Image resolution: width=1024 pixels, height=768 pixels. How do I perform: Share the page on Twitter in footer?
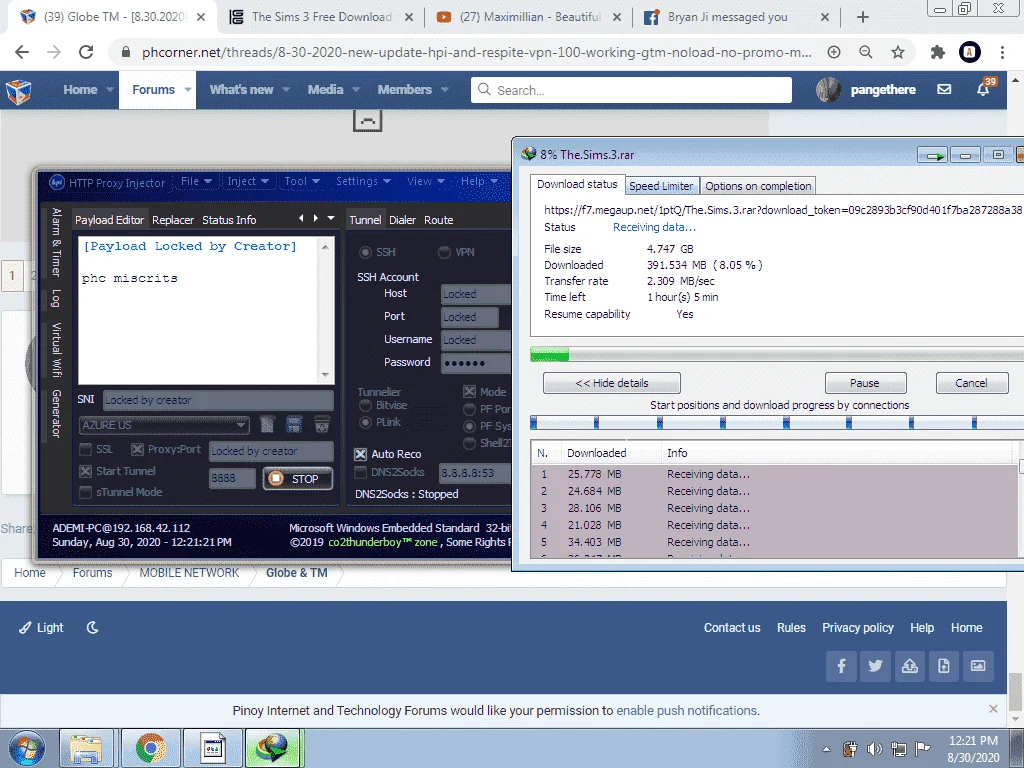pyautogui.click(x=876, y=666)
